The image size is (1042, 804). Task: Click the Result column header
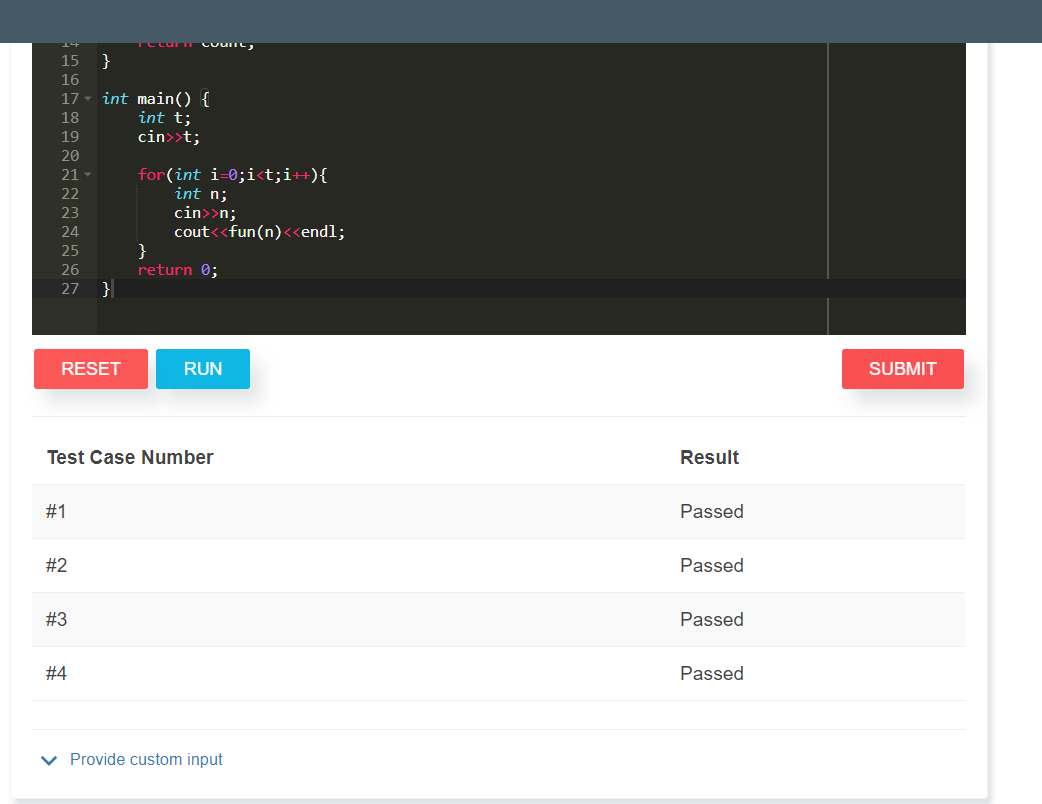(x=709, y=458)
